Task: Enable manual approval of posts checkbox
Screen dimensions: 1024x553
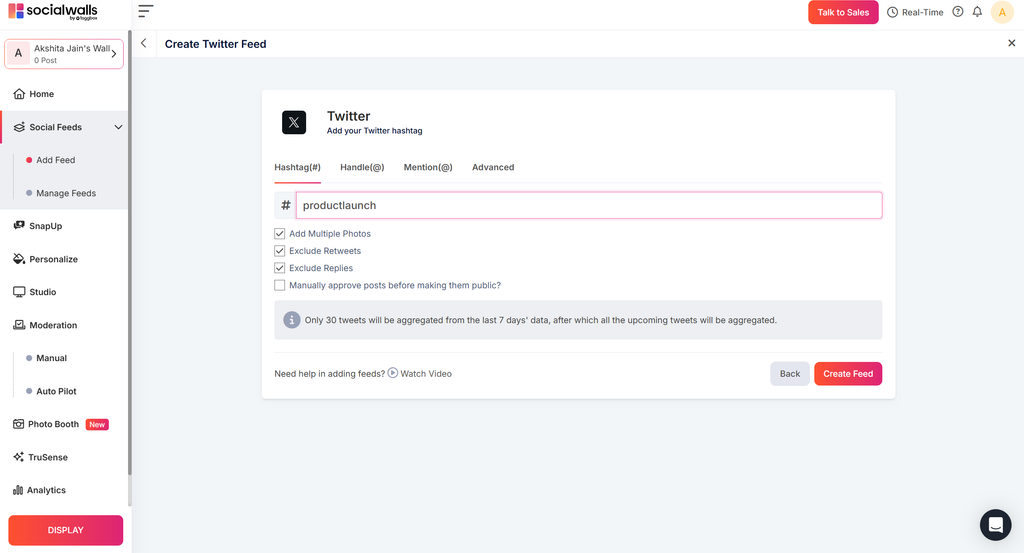Action: [x=280, y=285]
